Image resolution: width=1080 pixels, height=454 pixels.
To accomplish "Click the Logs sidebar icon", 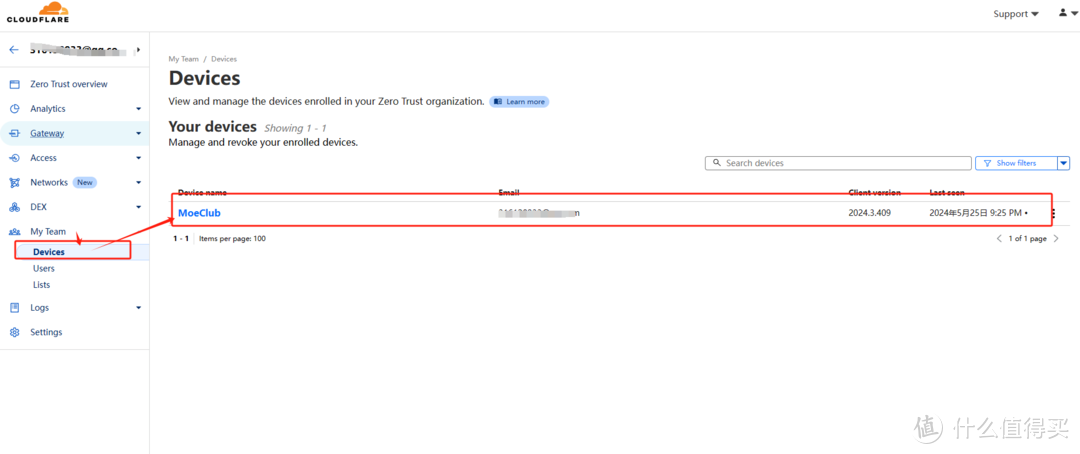I will pyautogui.click(x=14, y=307).
